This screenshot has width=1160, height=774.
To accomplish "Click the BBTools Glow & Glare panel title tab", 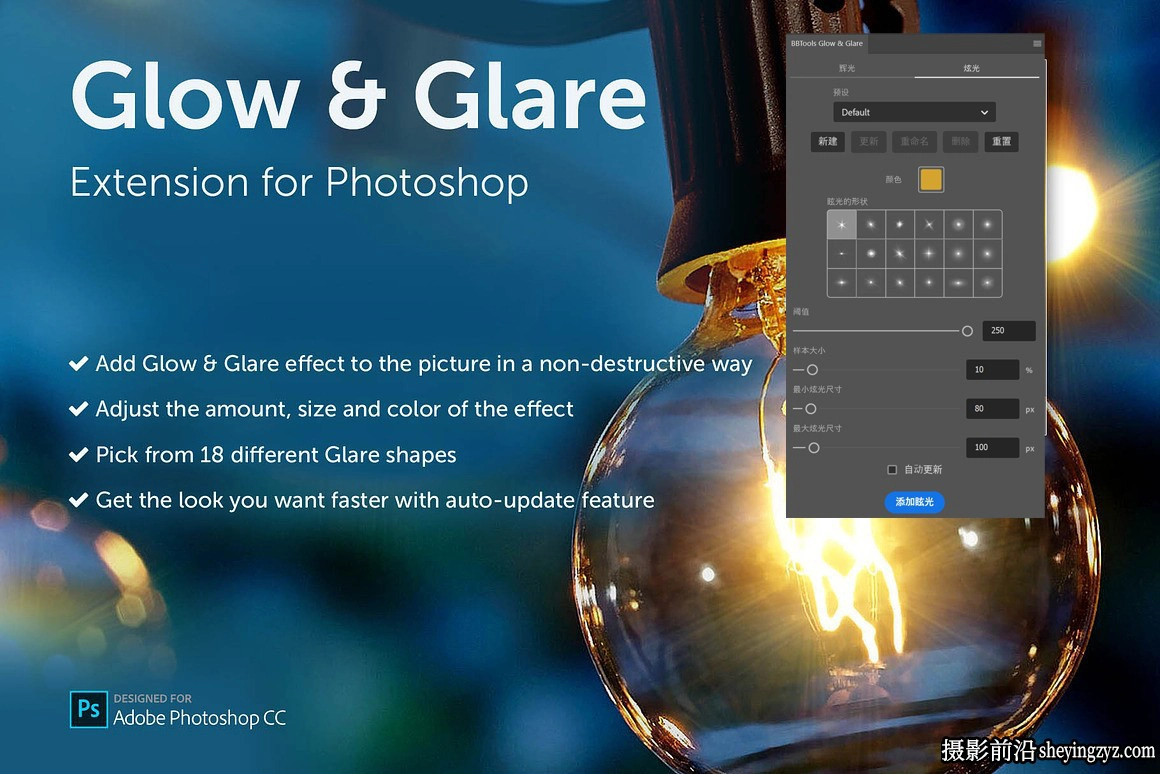I will 826,44.
